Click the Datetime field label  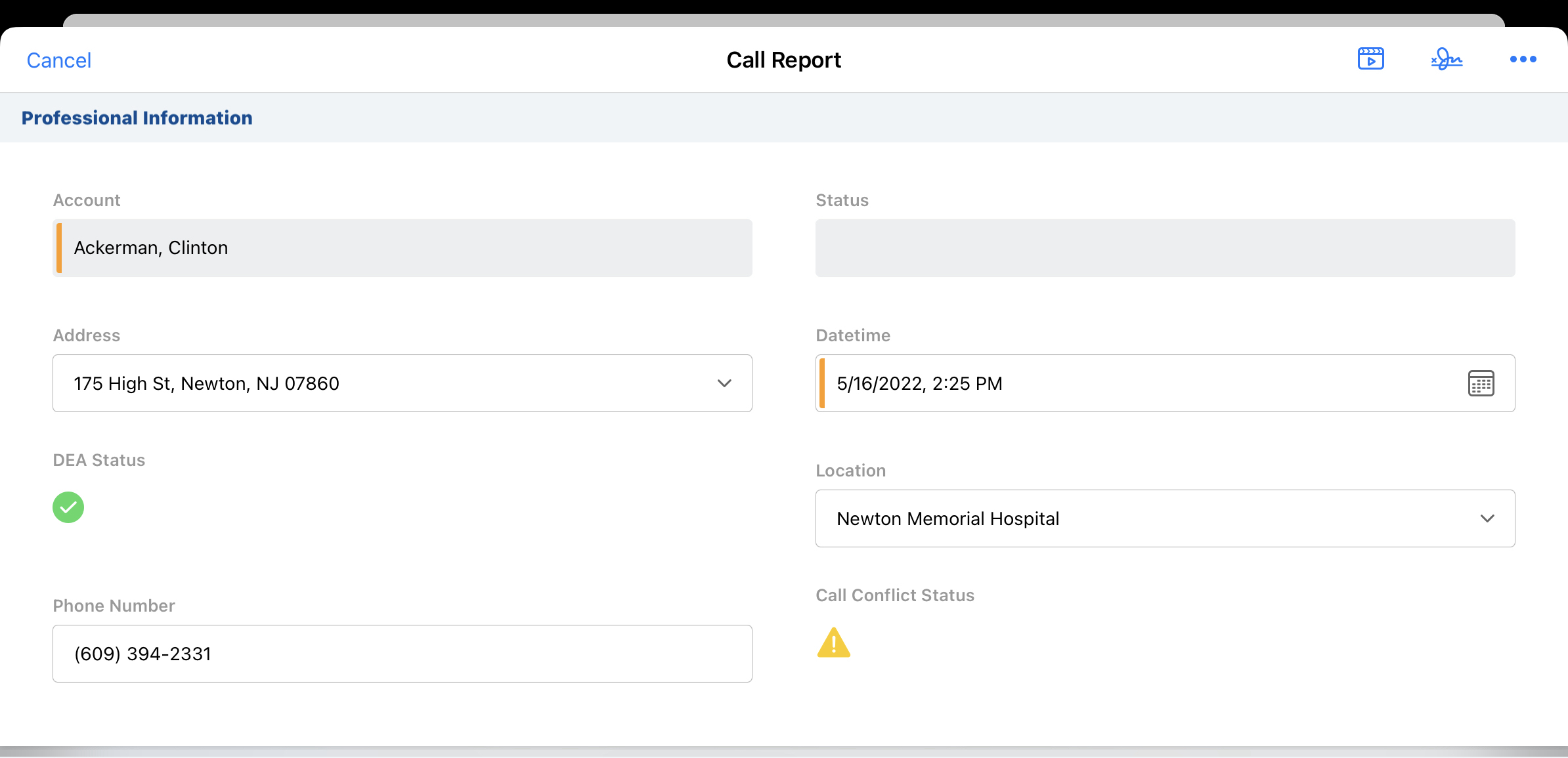pyautogui.click(x=852, y=335)
